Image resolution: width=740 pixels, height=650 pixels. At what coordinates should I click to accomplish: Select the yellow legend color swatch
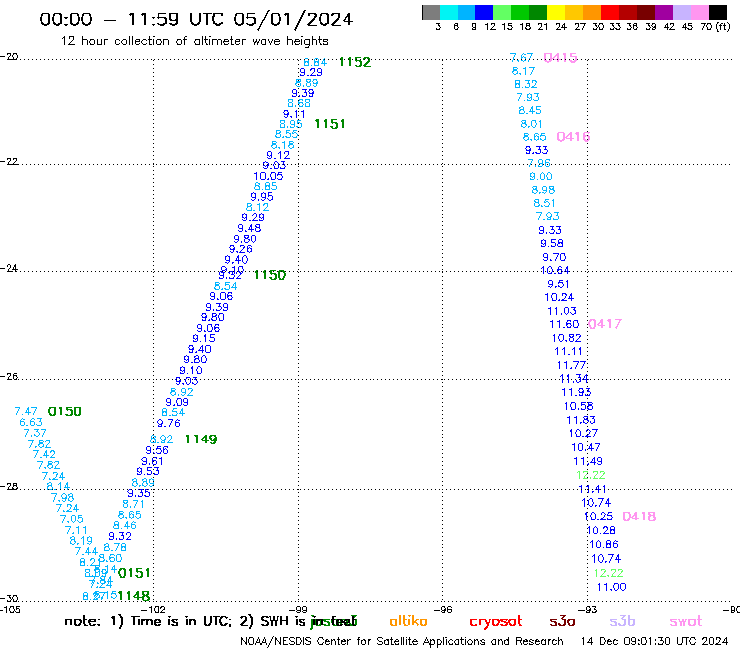(x=556, y=12)
